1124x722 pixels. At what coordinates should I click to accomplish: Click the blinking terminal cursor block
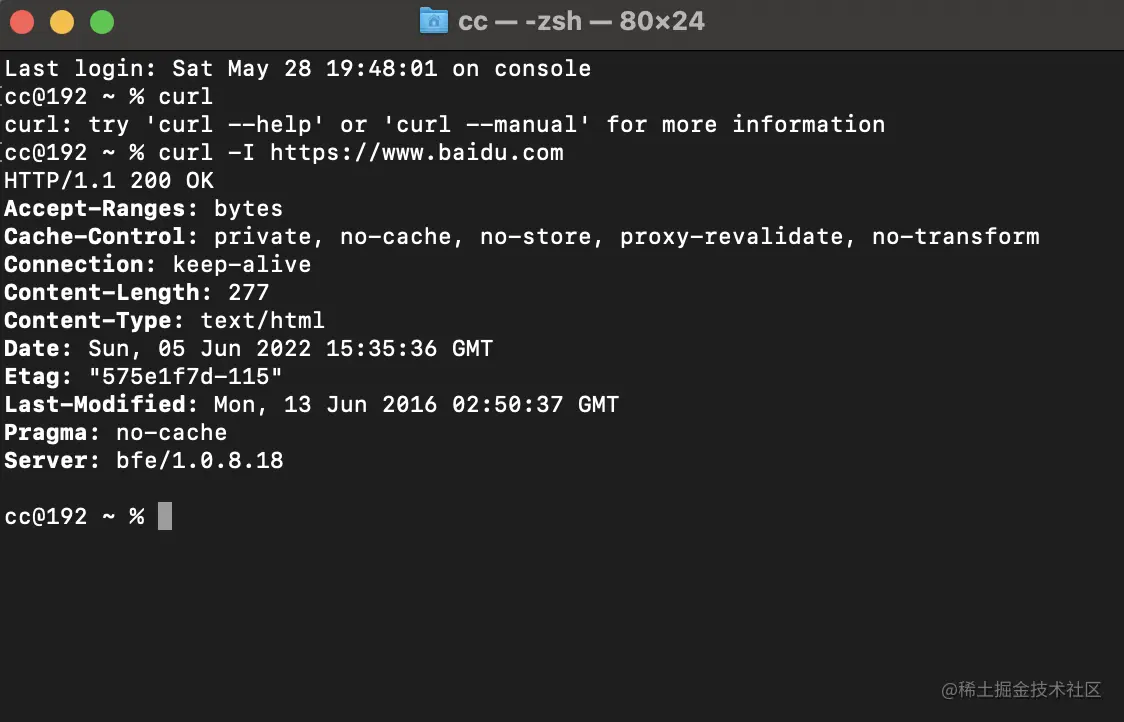pyautogui.click(x=164, y=516)
